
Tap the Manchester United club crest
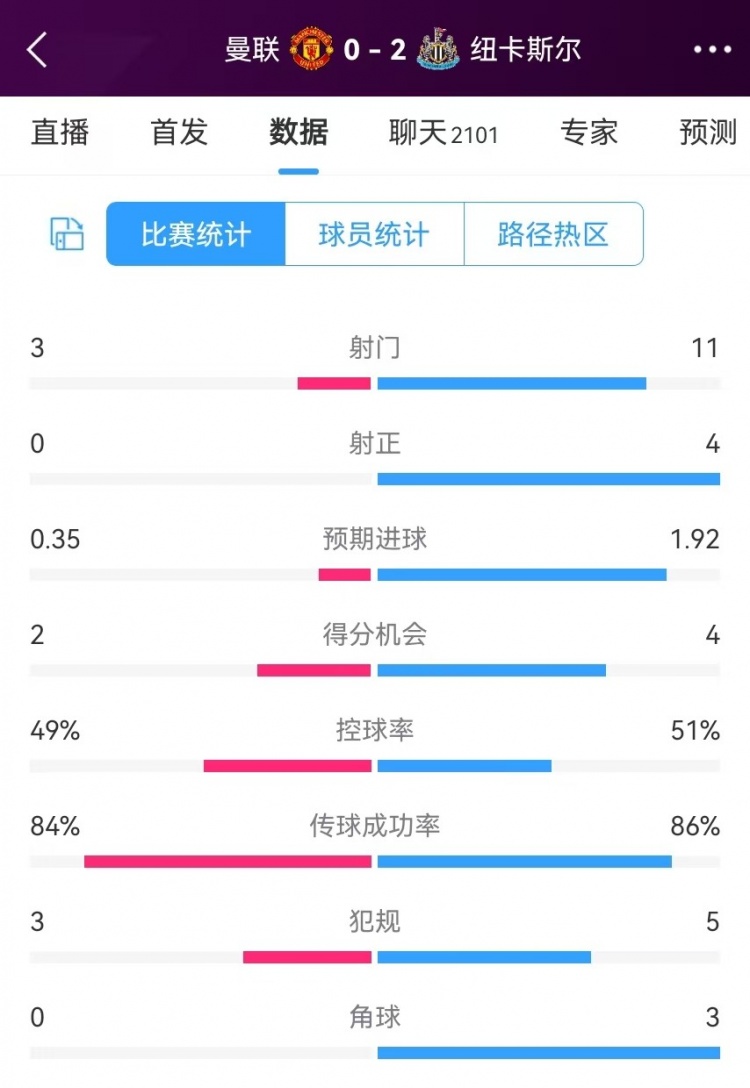click(x=311, y=49)
